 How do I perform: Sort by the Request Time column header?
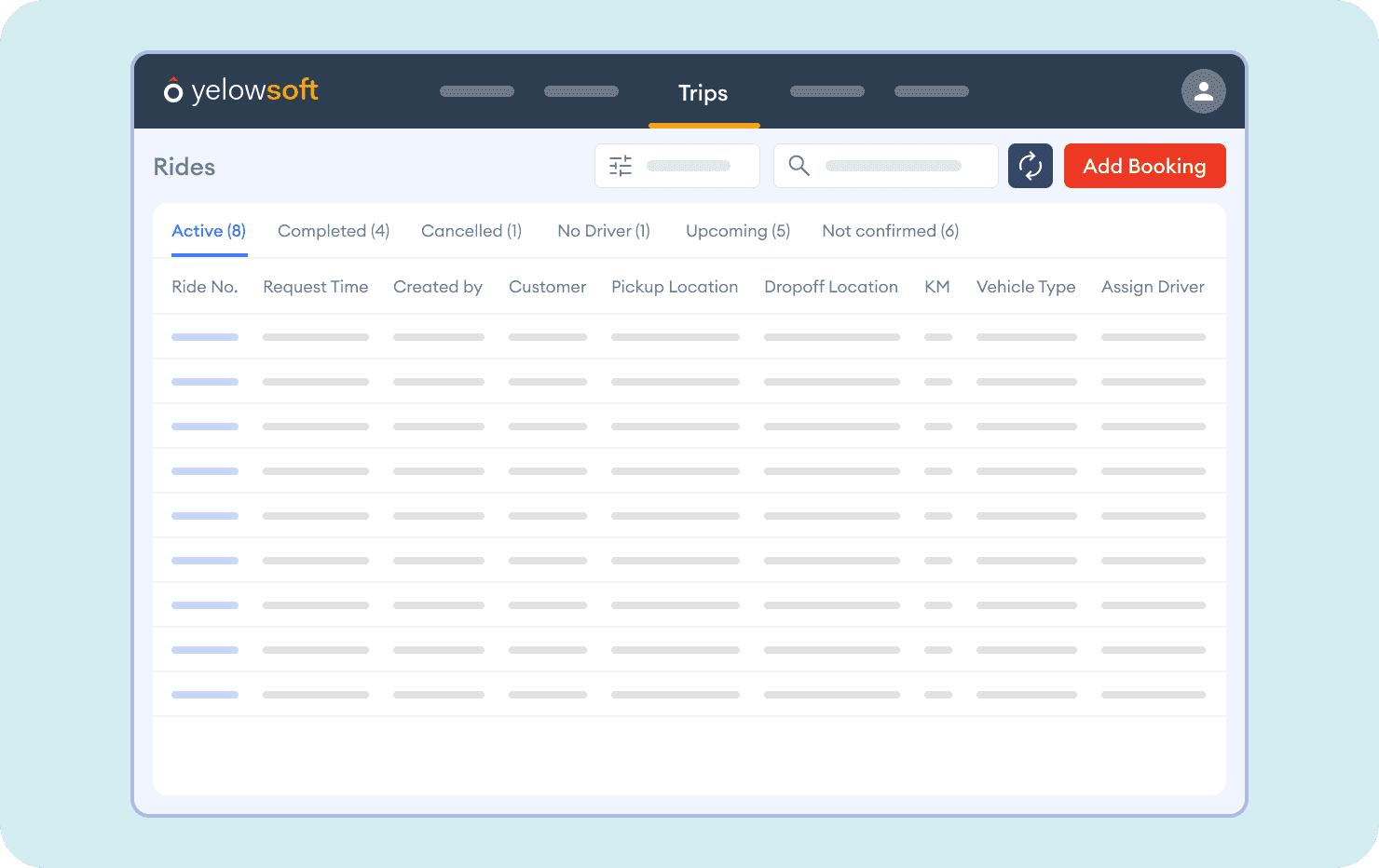click(315, 286)
